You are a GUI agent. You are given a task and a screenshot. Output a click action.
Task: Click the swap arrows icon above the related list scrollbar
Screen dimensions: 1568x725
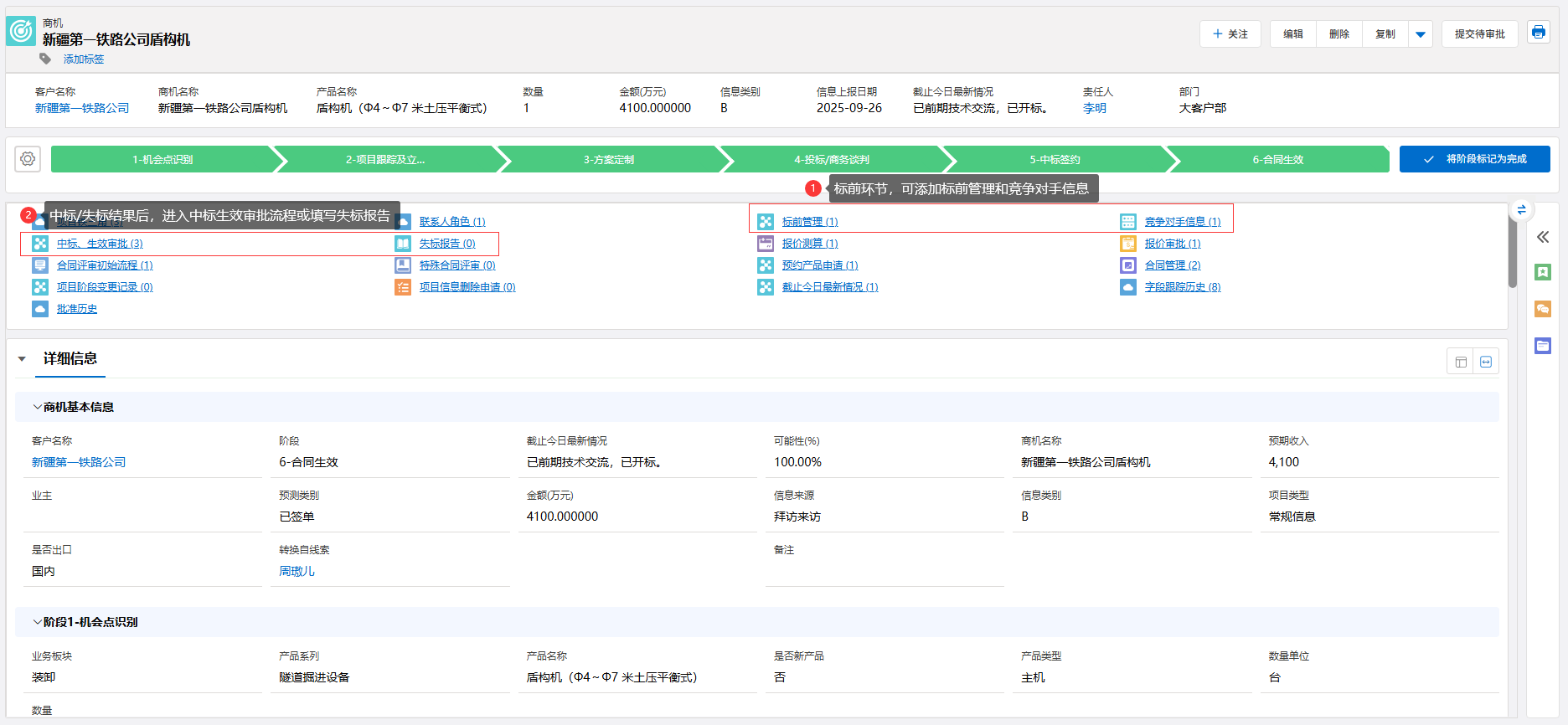coord(1521,209)
